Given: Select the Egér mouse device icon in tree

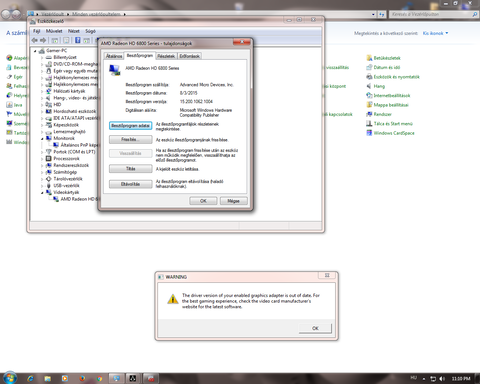Looking at the screenshot, I should tap(49, 71).
